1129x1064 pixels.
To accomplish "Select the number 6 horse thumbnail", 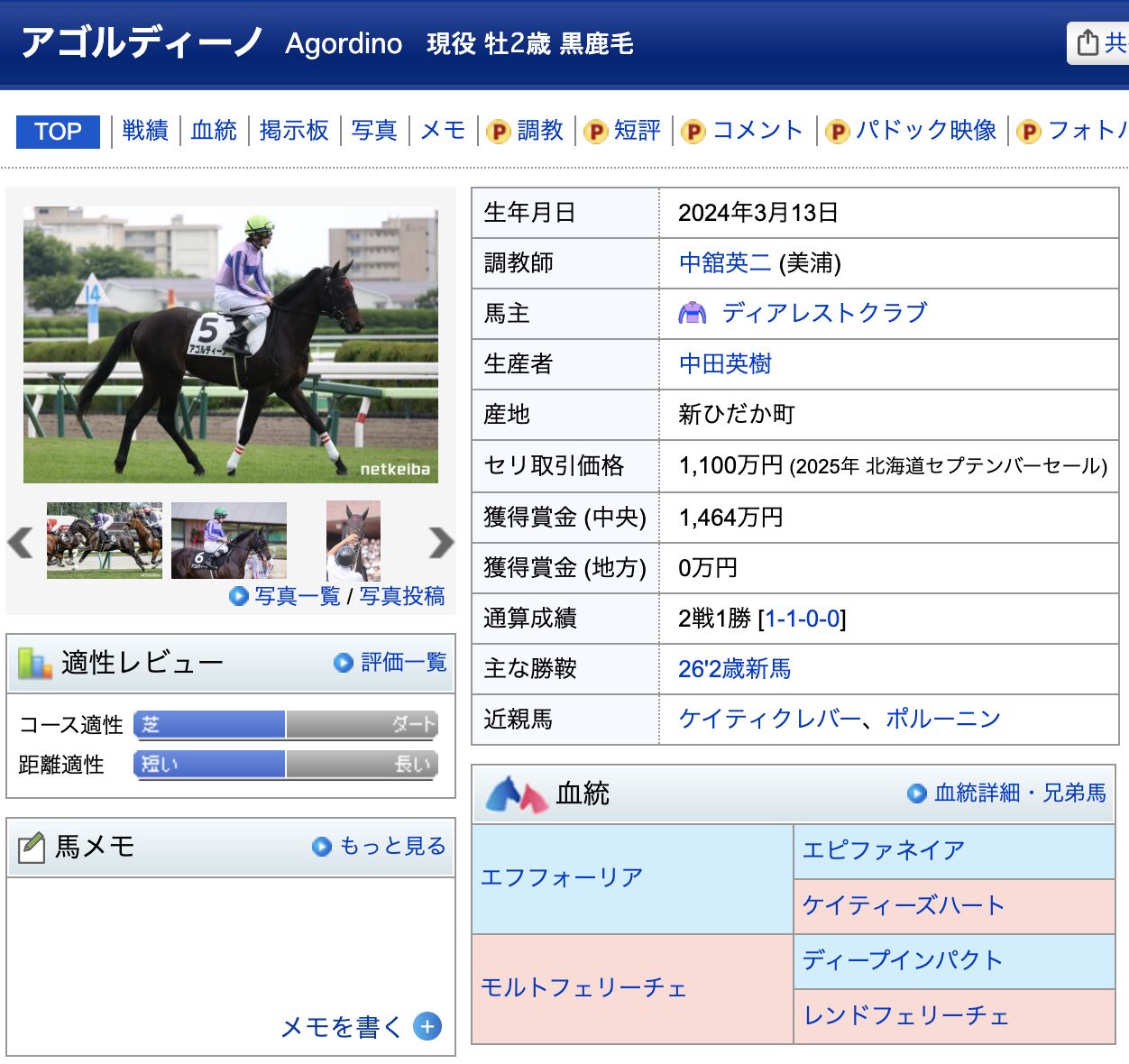I will (x=229, y=540).
